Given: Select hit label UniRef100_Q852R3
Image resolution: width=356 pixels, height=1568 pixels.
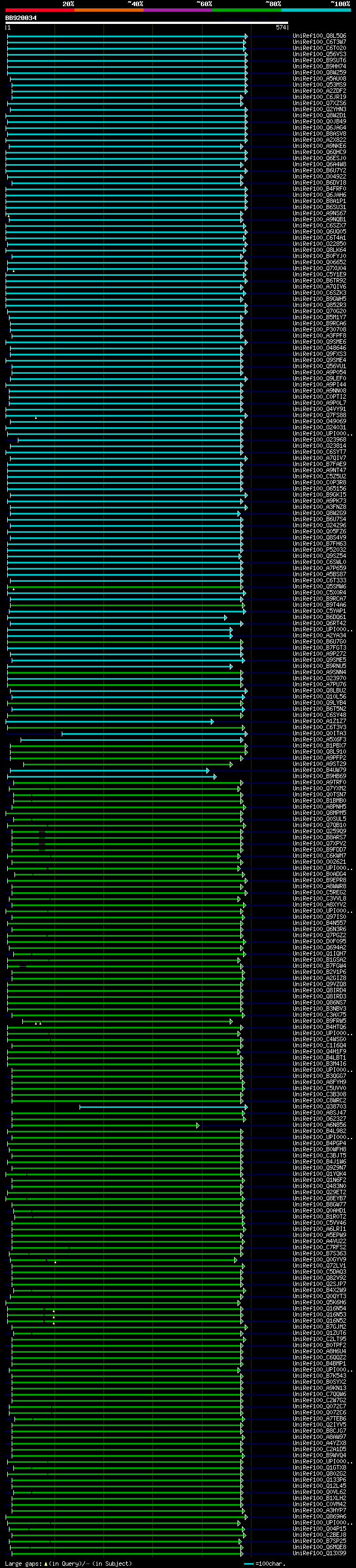Looking at the screenshot, I should (x=319, y=305).
